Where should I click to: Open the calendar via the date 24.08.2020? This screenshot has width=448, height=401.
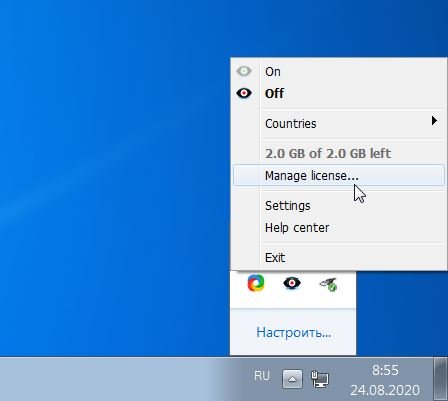pyautogui.click(x=385, y=390)
